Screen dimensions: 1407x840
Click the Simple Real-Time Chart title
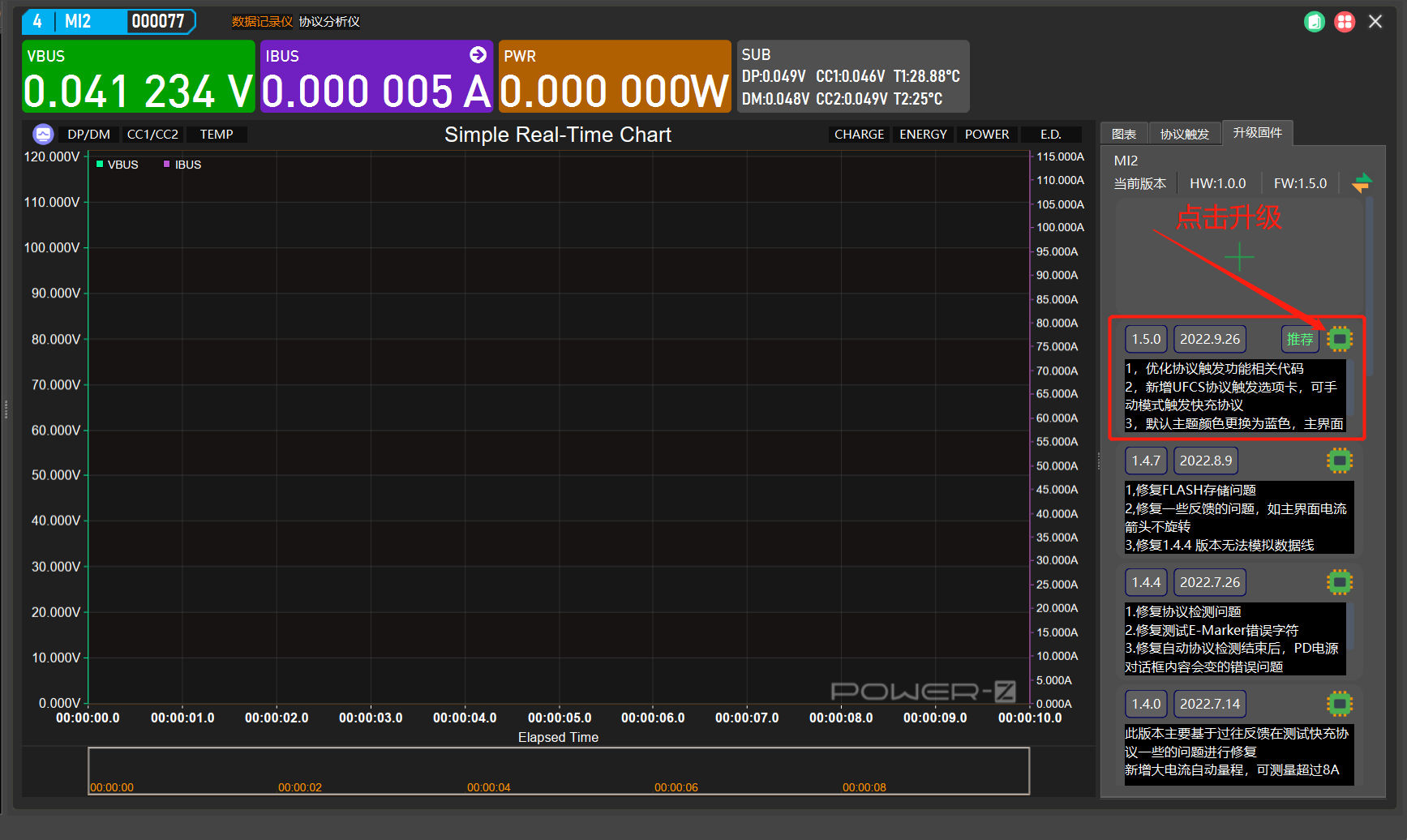[x=558, y=135]
